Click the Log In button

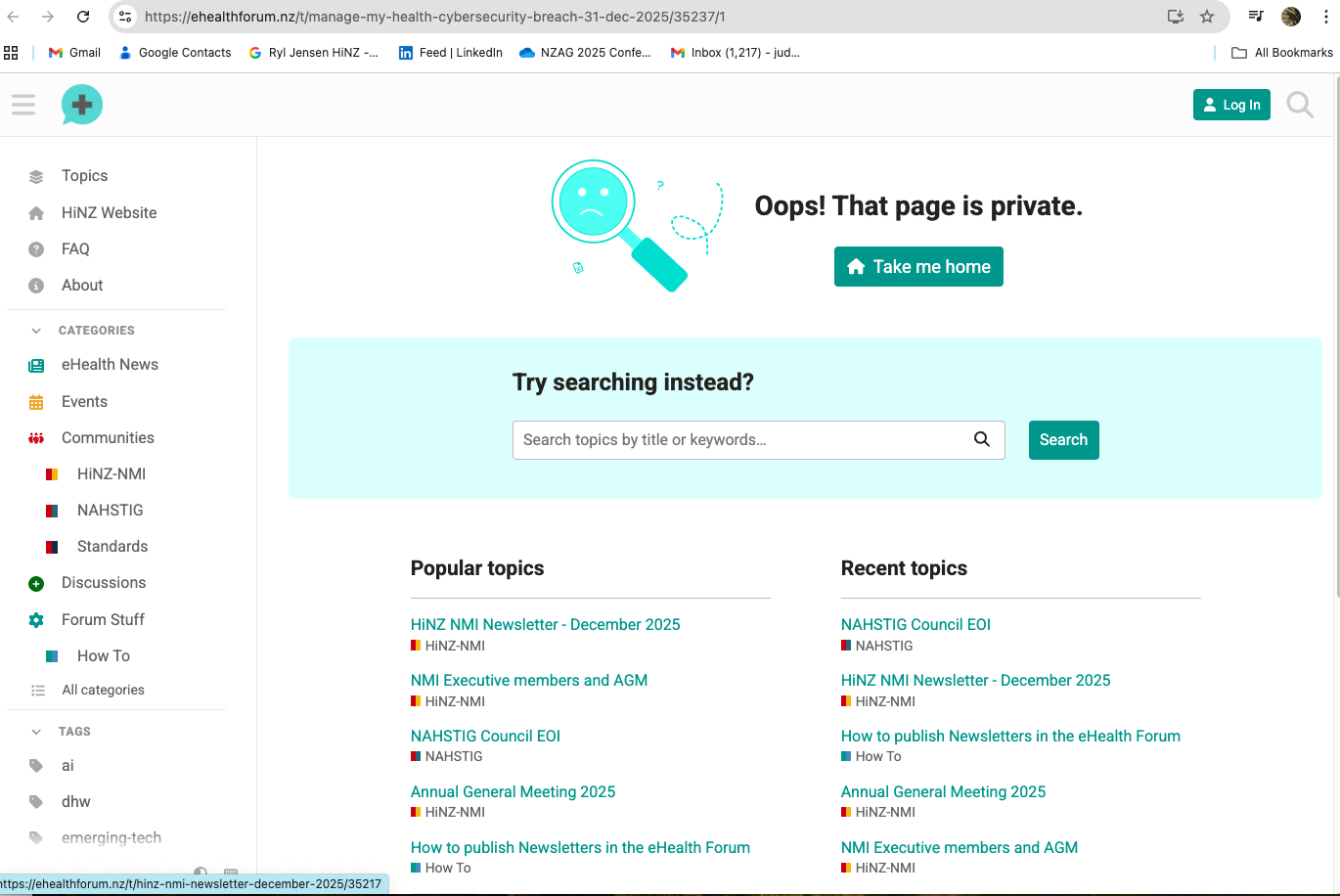point(1230,105)
